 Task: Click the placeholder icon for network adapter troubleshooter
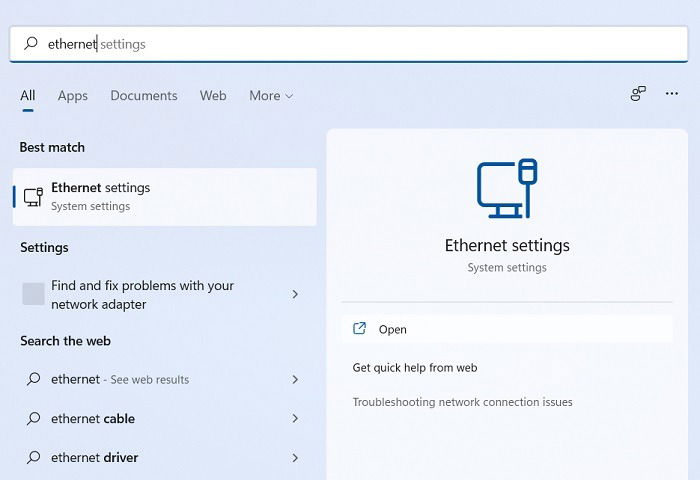click(33, 294)
